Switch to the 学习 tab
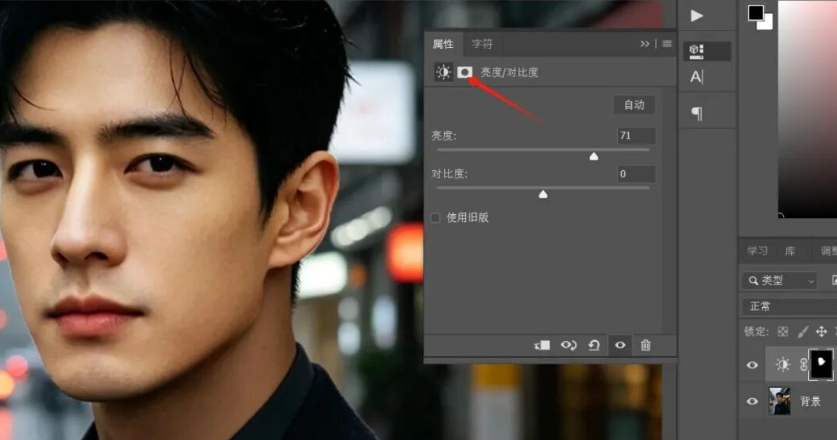Image resolution: width=837 pixels, height=440 pixels. 757,251
